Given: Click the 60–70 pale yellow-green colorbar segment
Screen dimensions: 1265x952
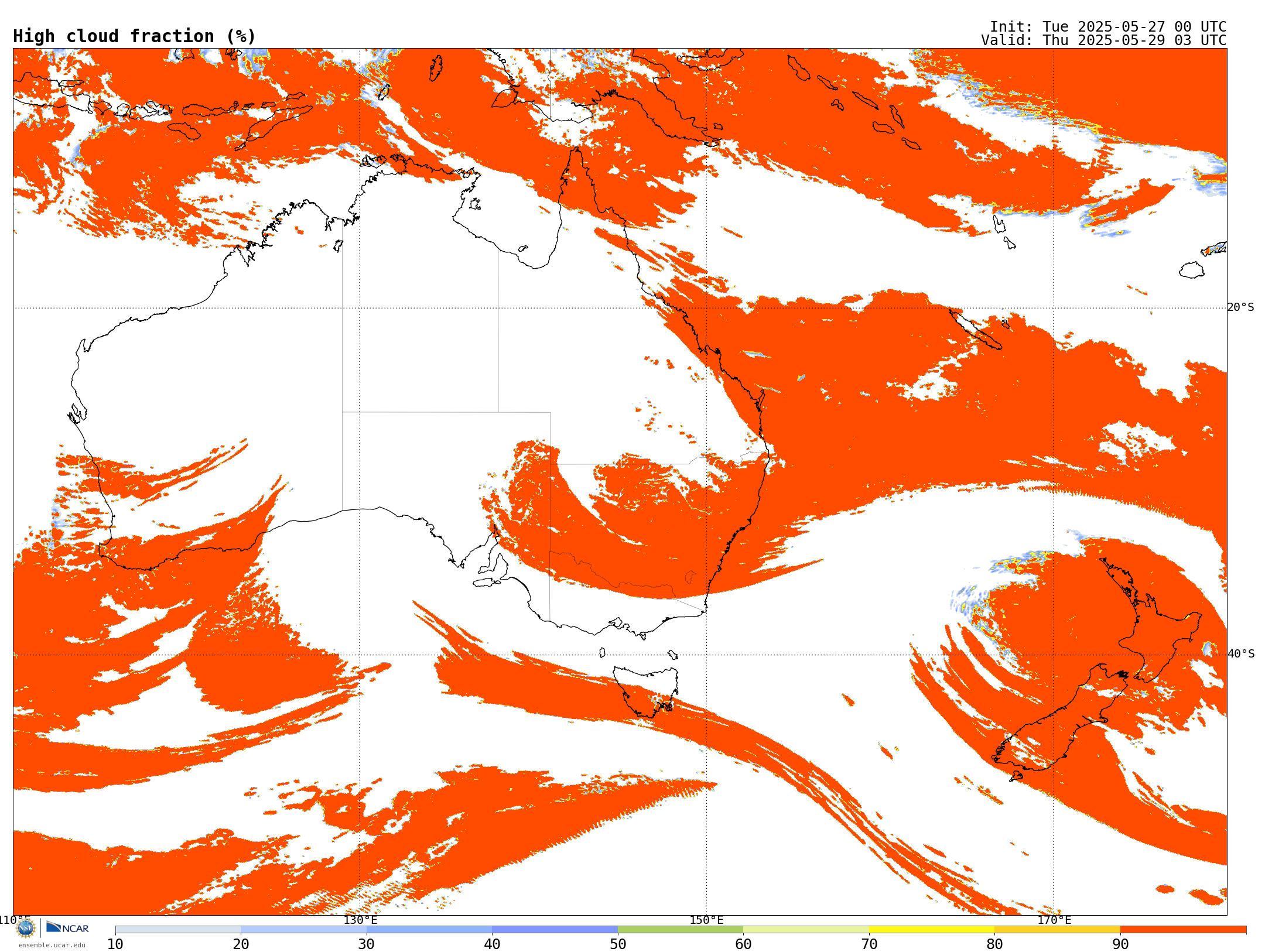Looking at the screenshot, I should [x=806, y=930].
